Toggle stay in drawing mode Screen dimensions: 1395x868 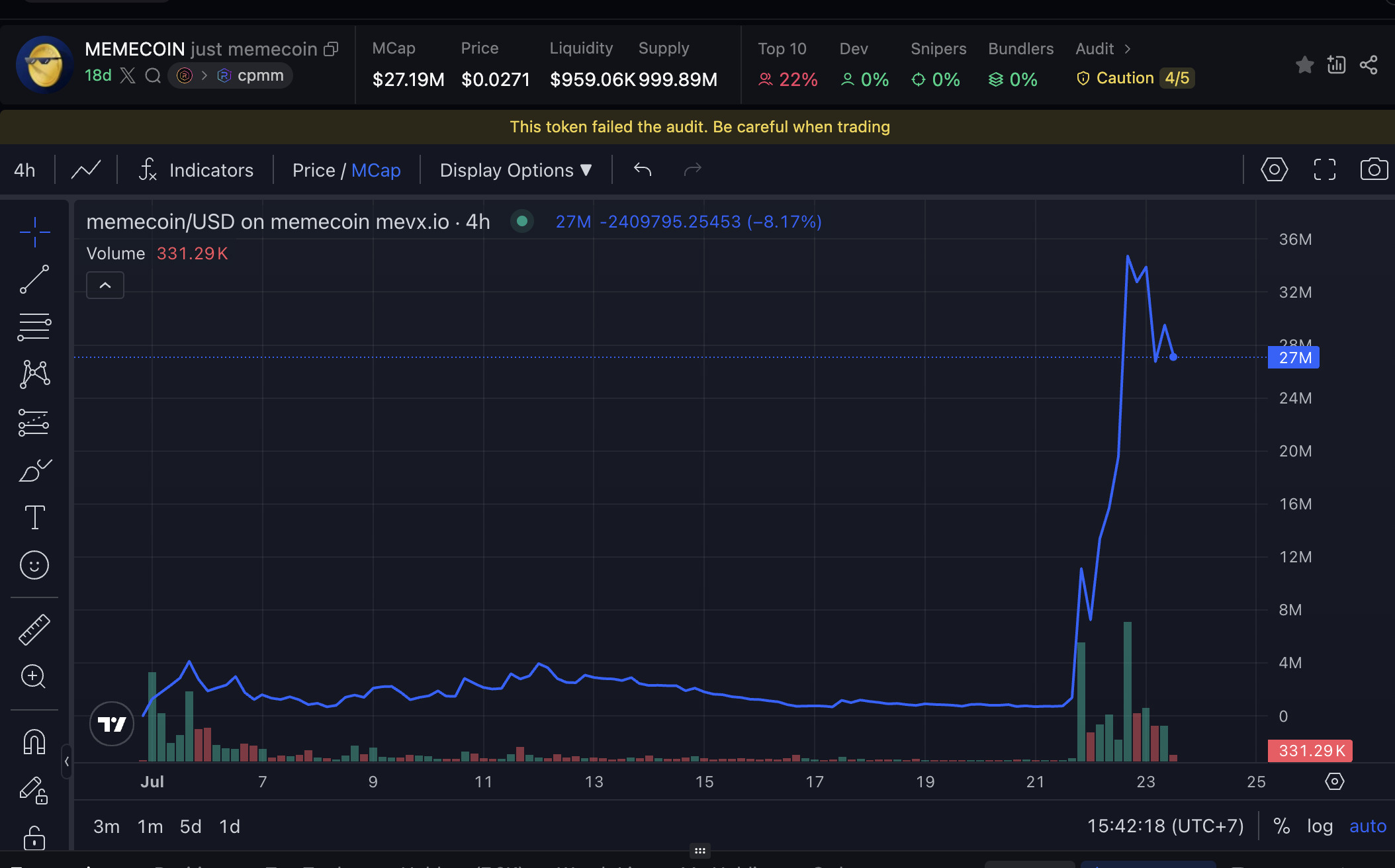34,790
